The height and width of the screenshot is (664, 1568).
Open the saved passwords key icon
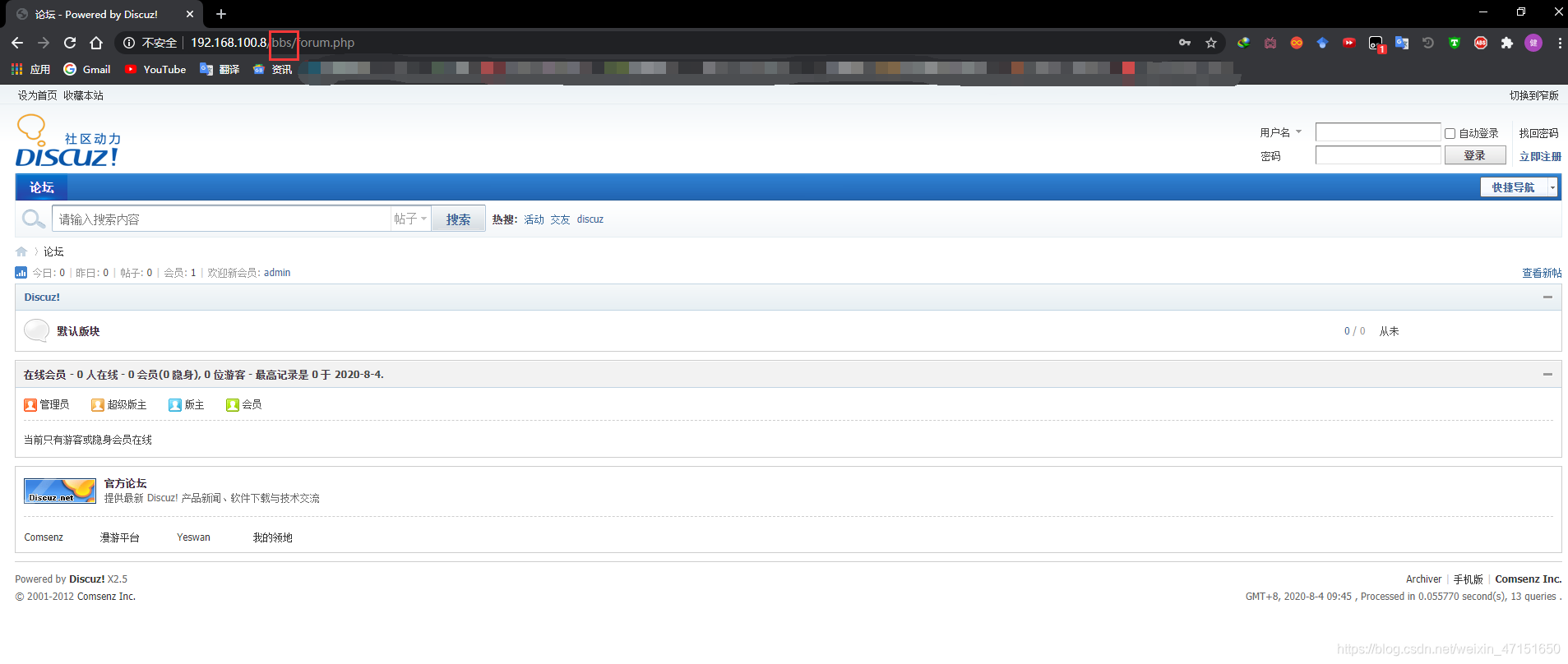pyautogui.click(x=1185, y=43)
